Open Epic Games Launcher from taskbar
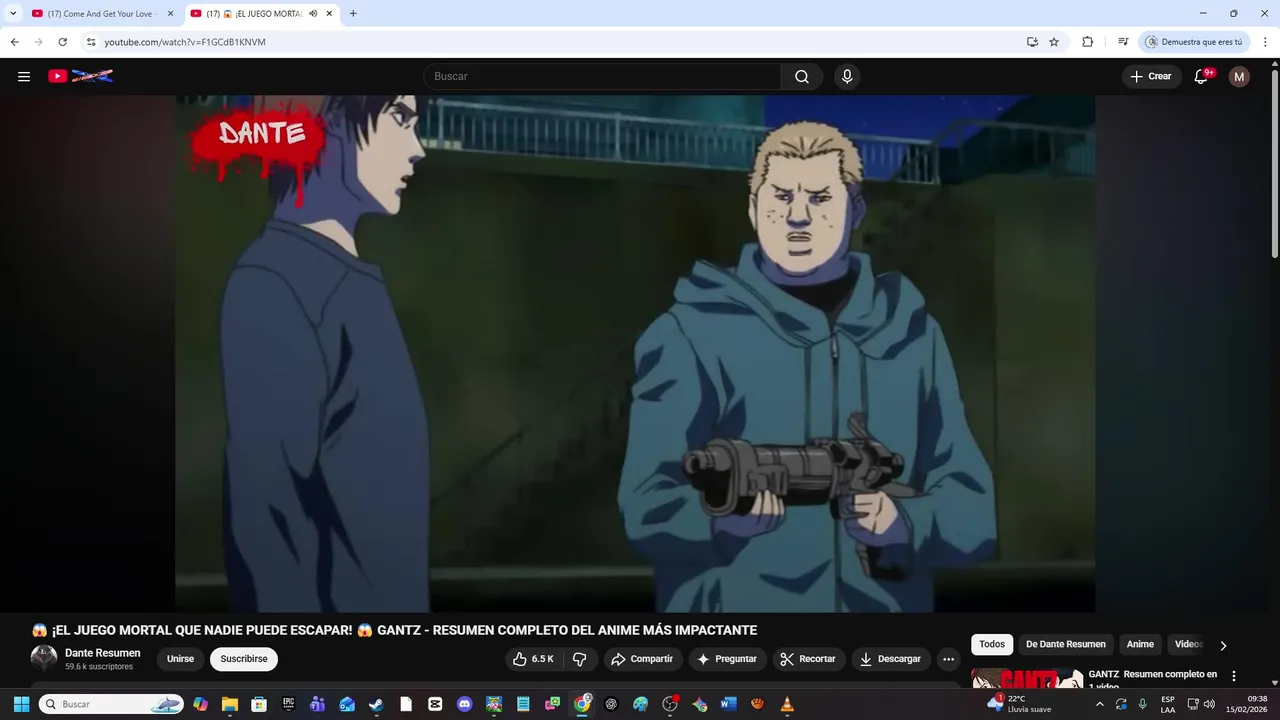The height and width of the screenshot is (720, 1280). pyautogui.click(x=288, y=704)
